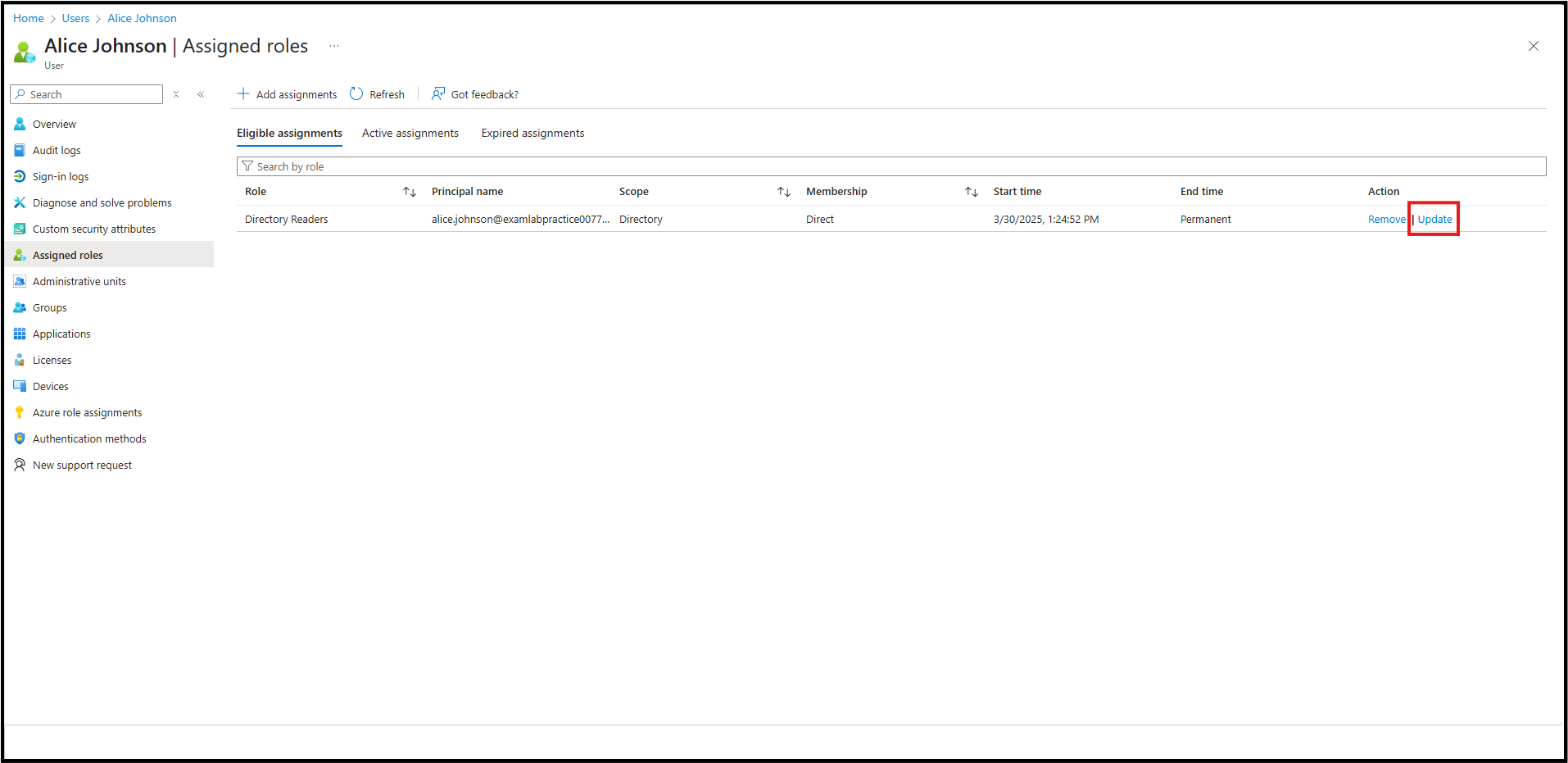This screenshot has width=1568, height=763.
Task: Open Authentication methods page
Action: (x=89, y=439)
